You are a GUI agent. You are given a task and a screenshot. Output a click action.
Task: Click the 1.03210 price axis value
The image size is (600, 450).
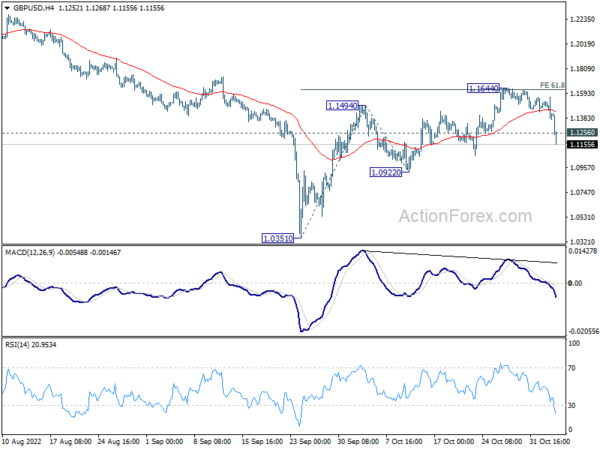[x=582, y=242]
